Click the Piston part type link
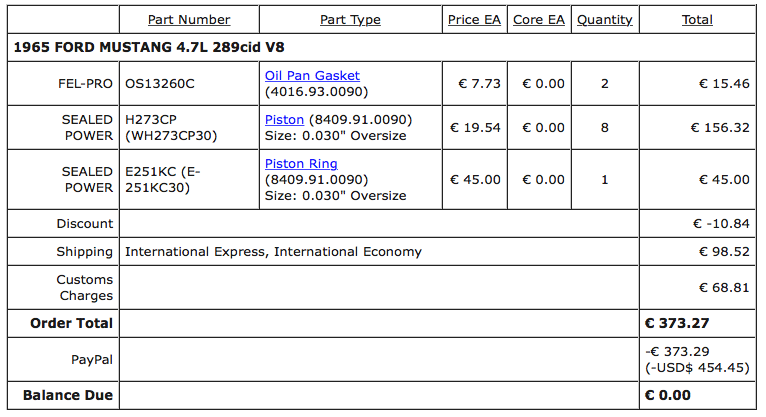766x417 pixels. coord(284,120)
